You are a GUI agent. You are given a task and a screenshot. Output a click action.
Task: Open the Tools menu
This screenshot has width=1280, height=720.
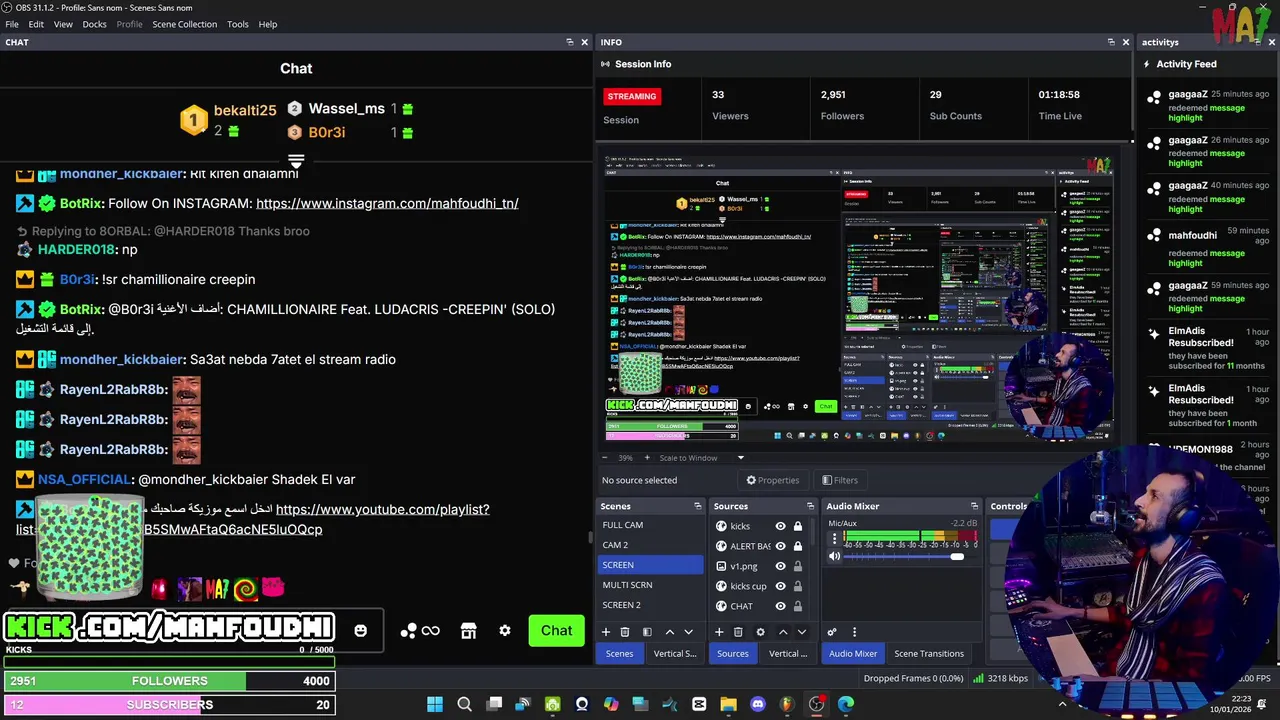click(238, 24)
